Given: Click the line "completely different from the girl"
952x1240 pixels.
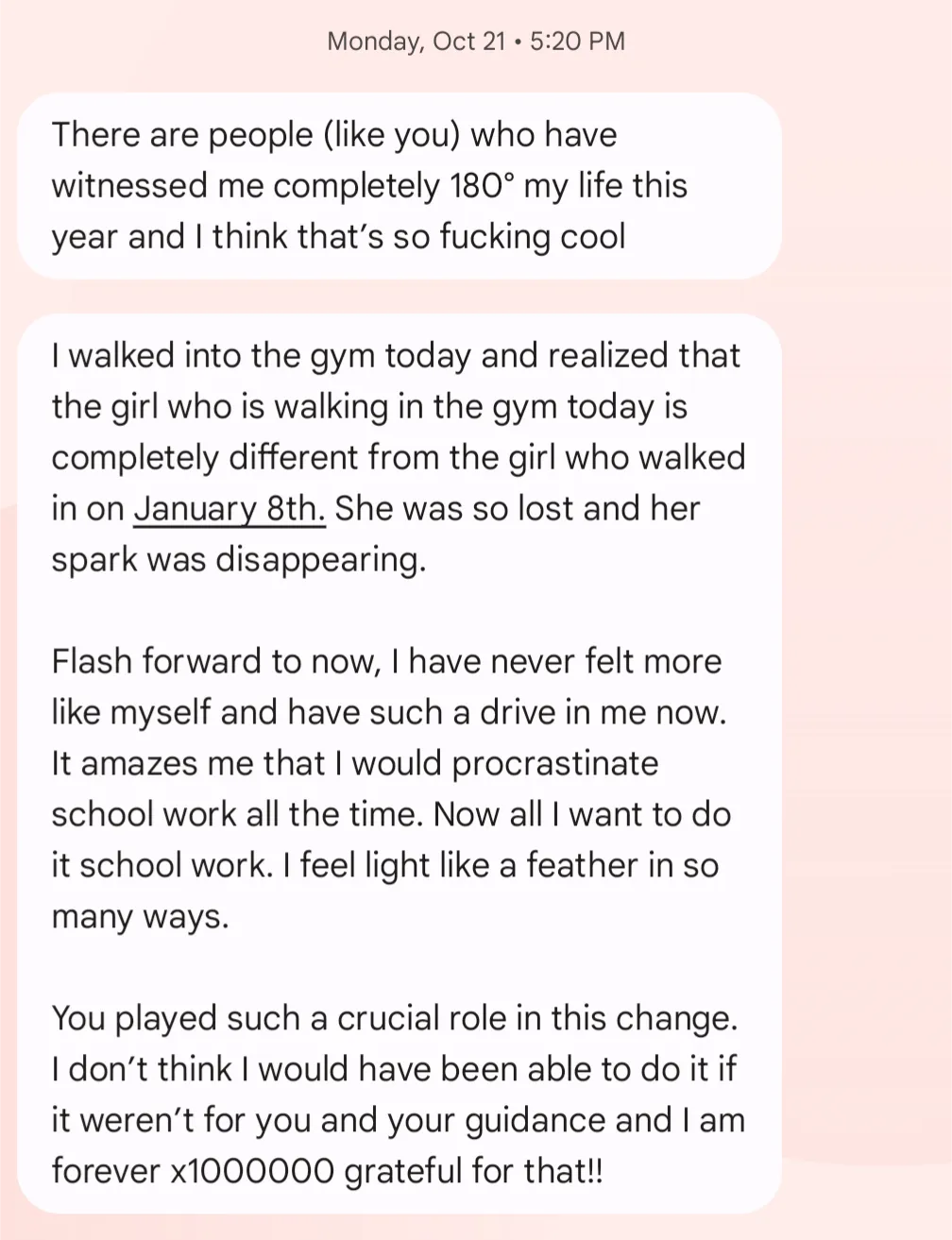Looking at the screenshot, I should pos(399,458).
